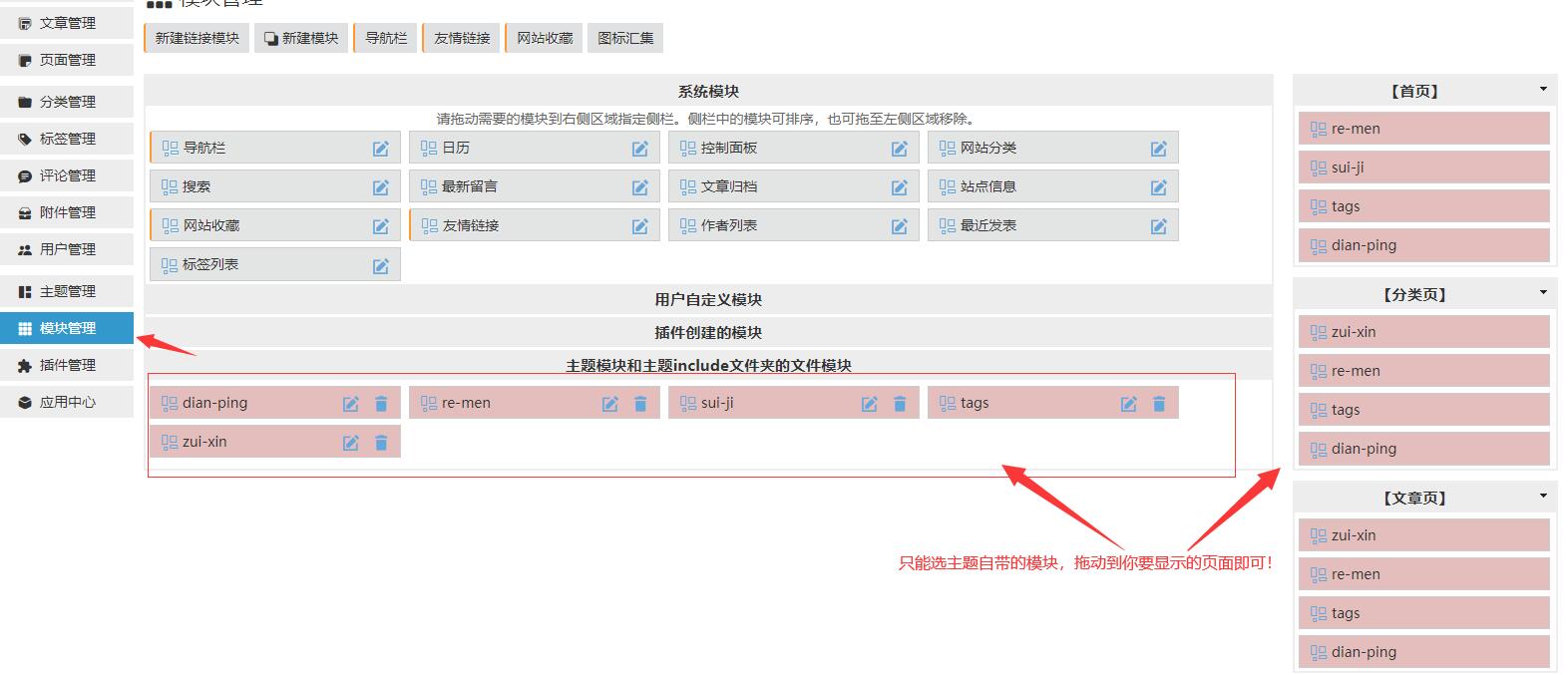Viewport: 1568px width, 675px height.
Task: Select dian-ping in the 【分类页】 panel
Action: [x=1424, y=449]
